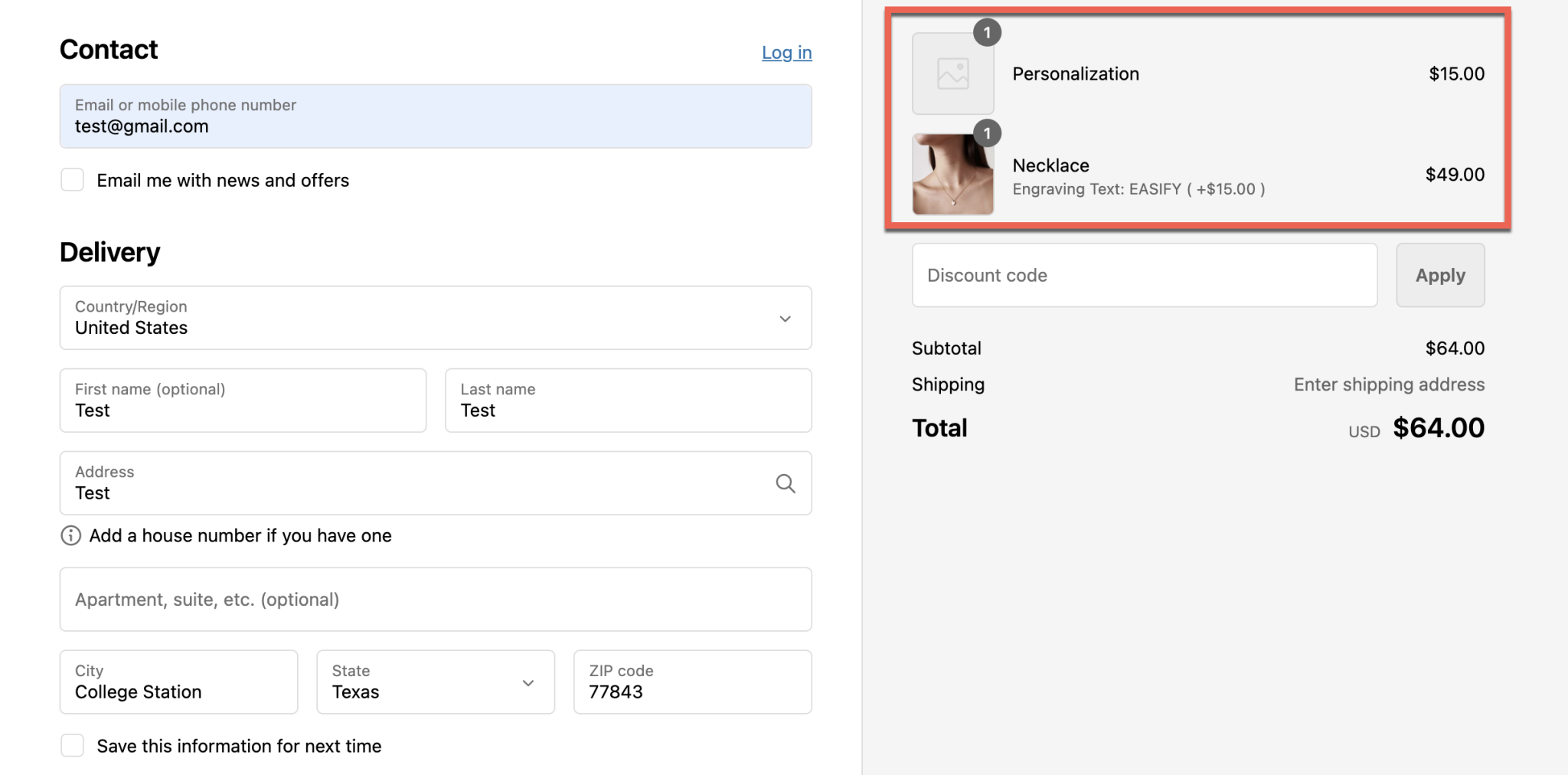Click the Apartment, suite field
The height and width of the screenshot is (775, 1568).
(435, 600)
